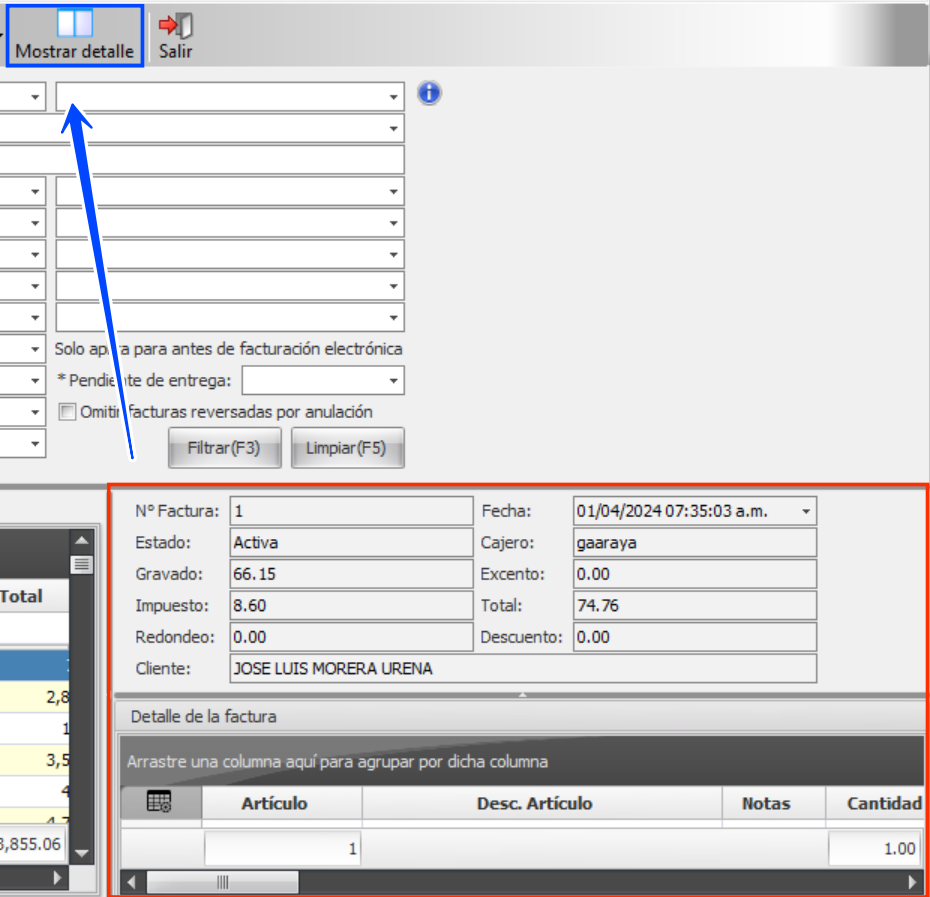Click the Cliente field with JOSE LUIS MORERA
The height and width of the screenshot is (897, 930).
coord(522,668)
